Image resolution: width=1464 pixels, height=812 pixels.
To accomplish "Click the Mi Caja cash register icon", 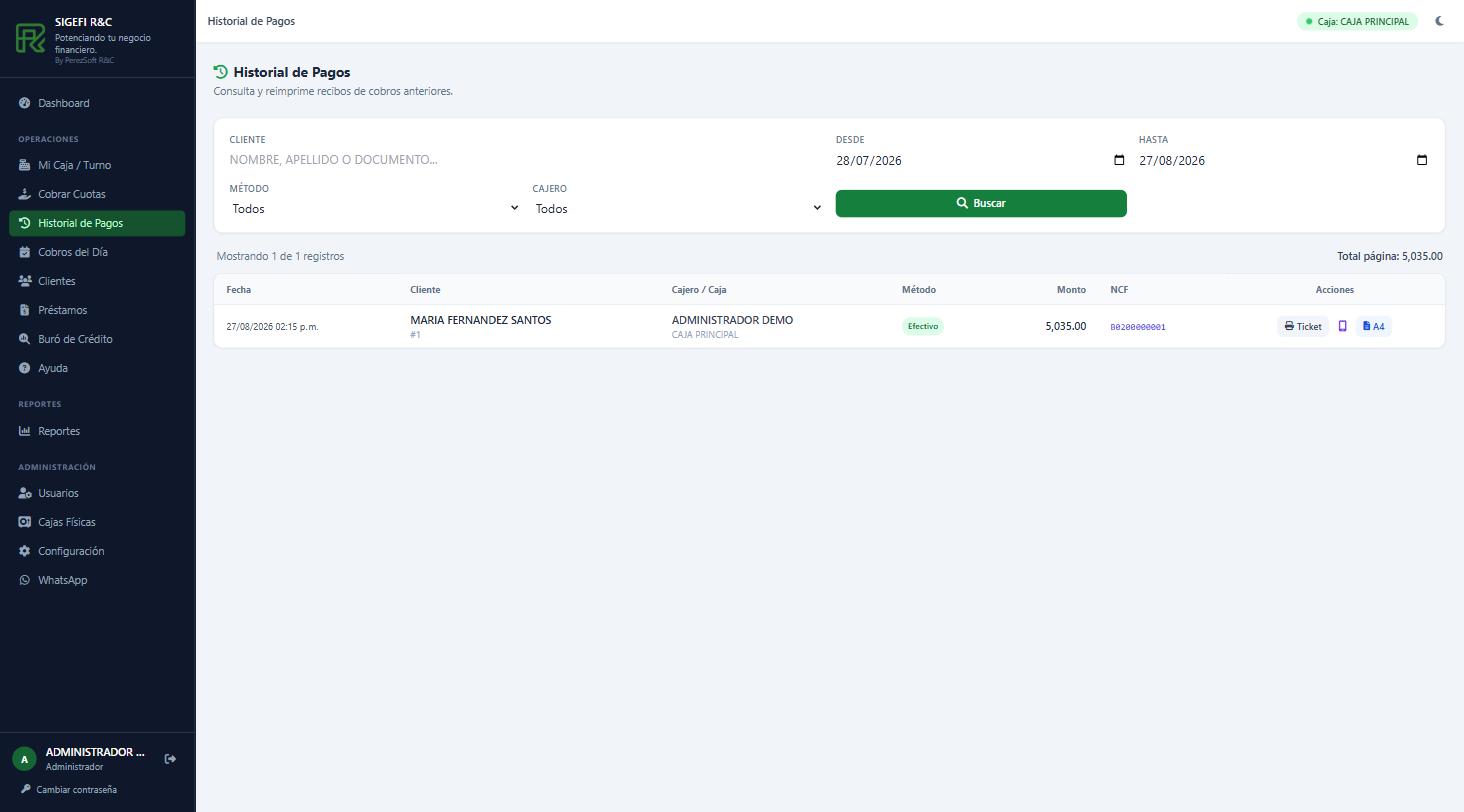I will [25, 165].
